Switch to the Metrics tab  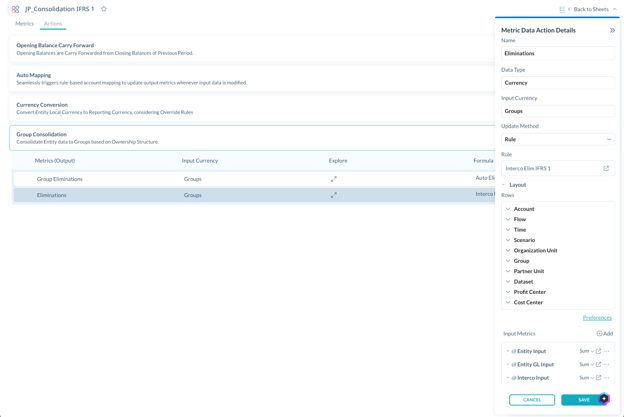coord(24,23)
